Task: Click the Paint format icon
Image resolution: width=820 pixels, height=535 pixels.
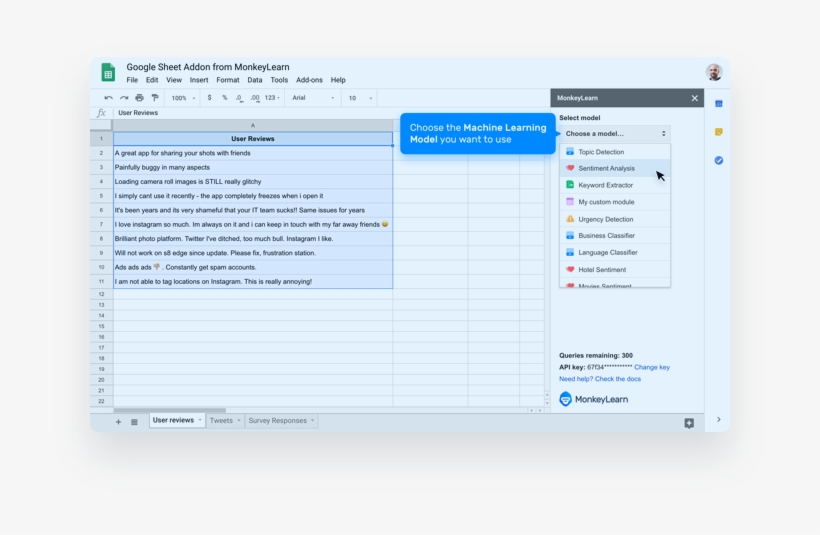Action: point(155,98)
